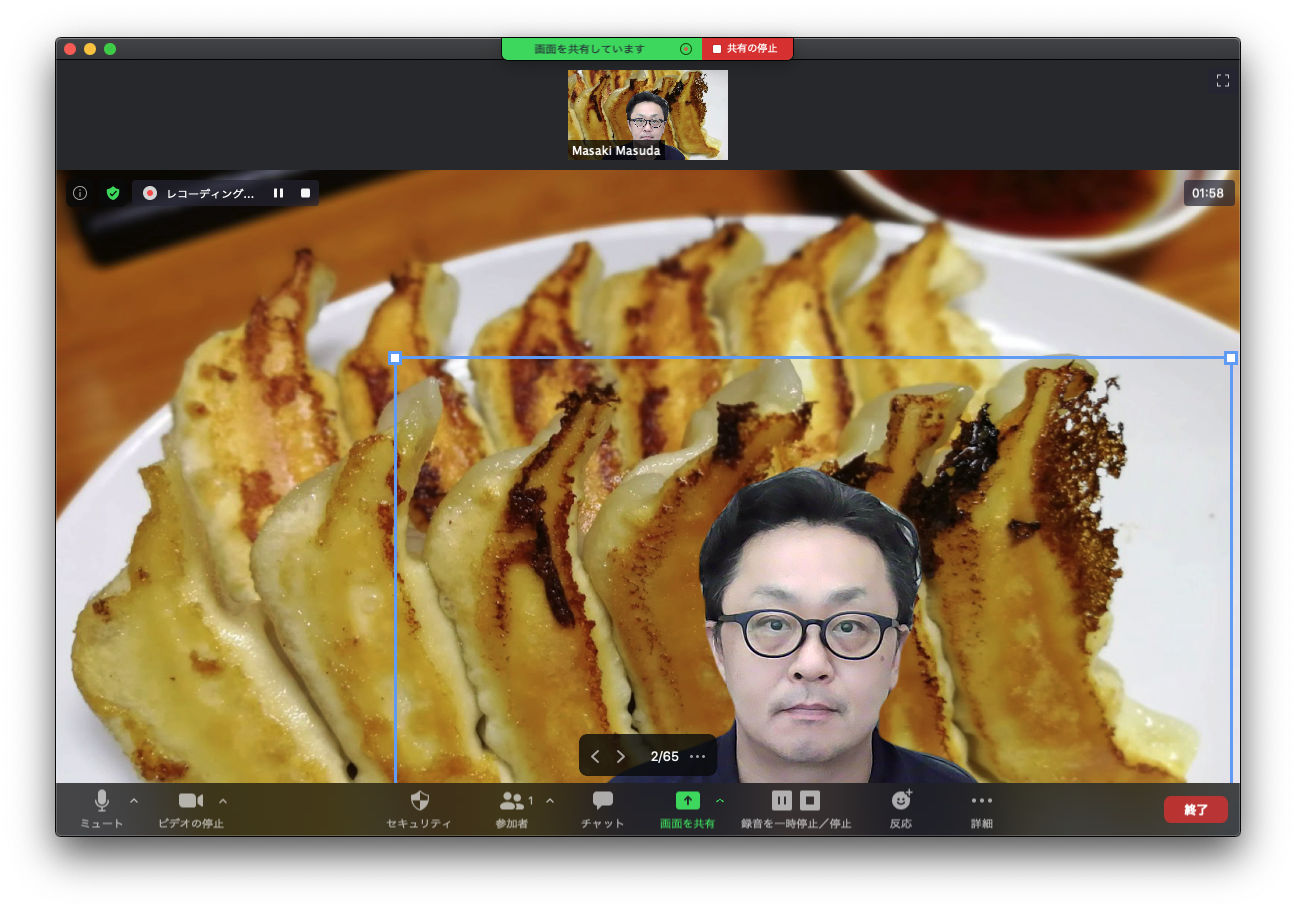Mute the microphone in the bottom toolbar

pyautogui.click(x=101, y=801)
